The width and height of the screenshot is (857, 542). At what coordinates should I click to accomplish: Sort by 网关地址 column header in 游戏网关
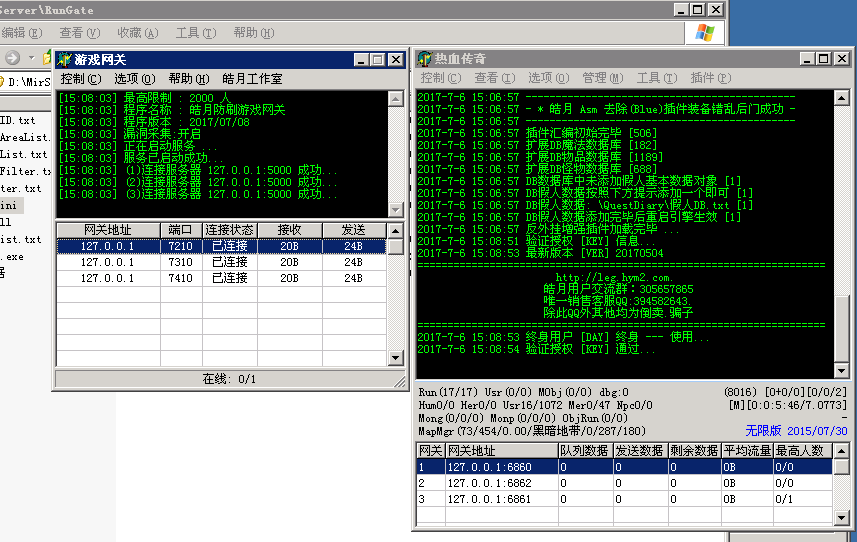pos(108,230)
